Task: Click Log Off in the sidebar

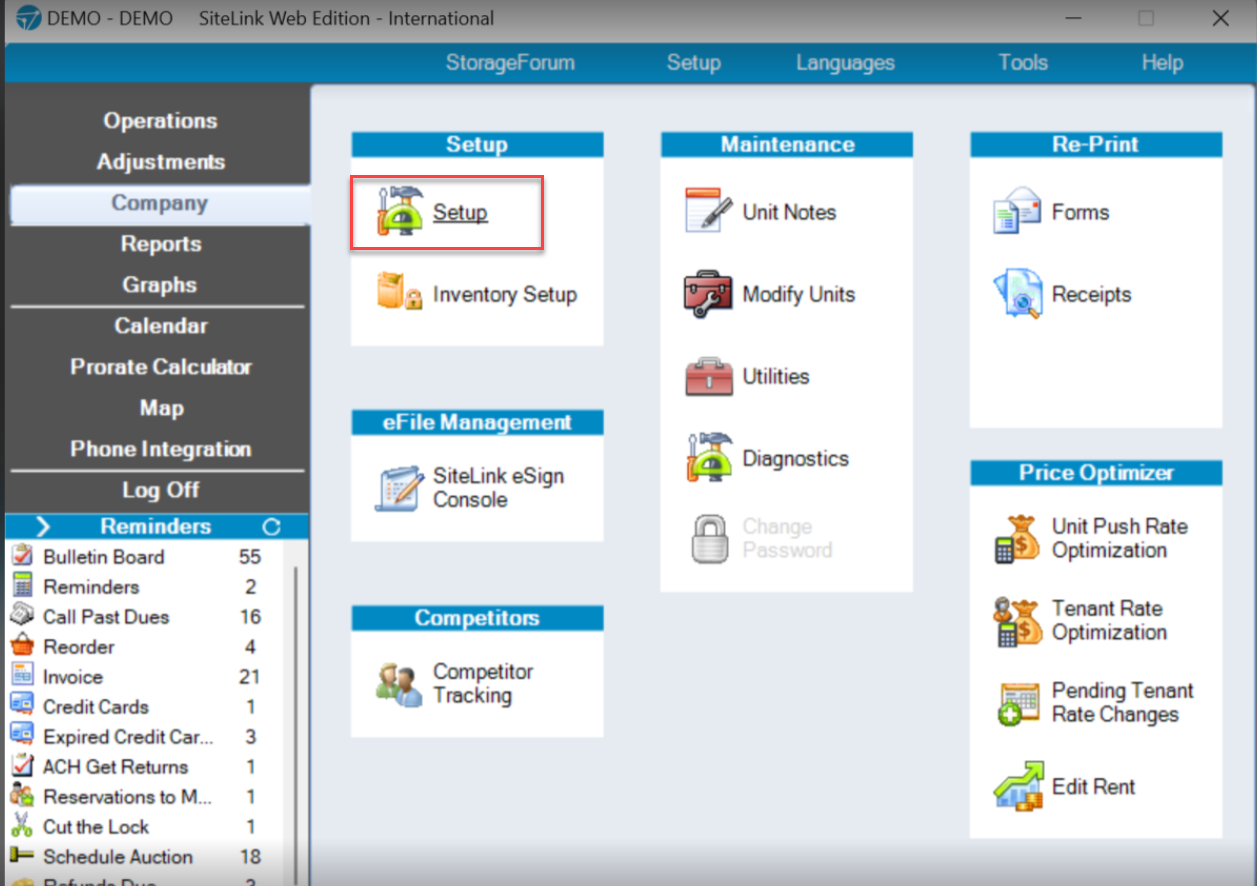Action: [159, 490]
